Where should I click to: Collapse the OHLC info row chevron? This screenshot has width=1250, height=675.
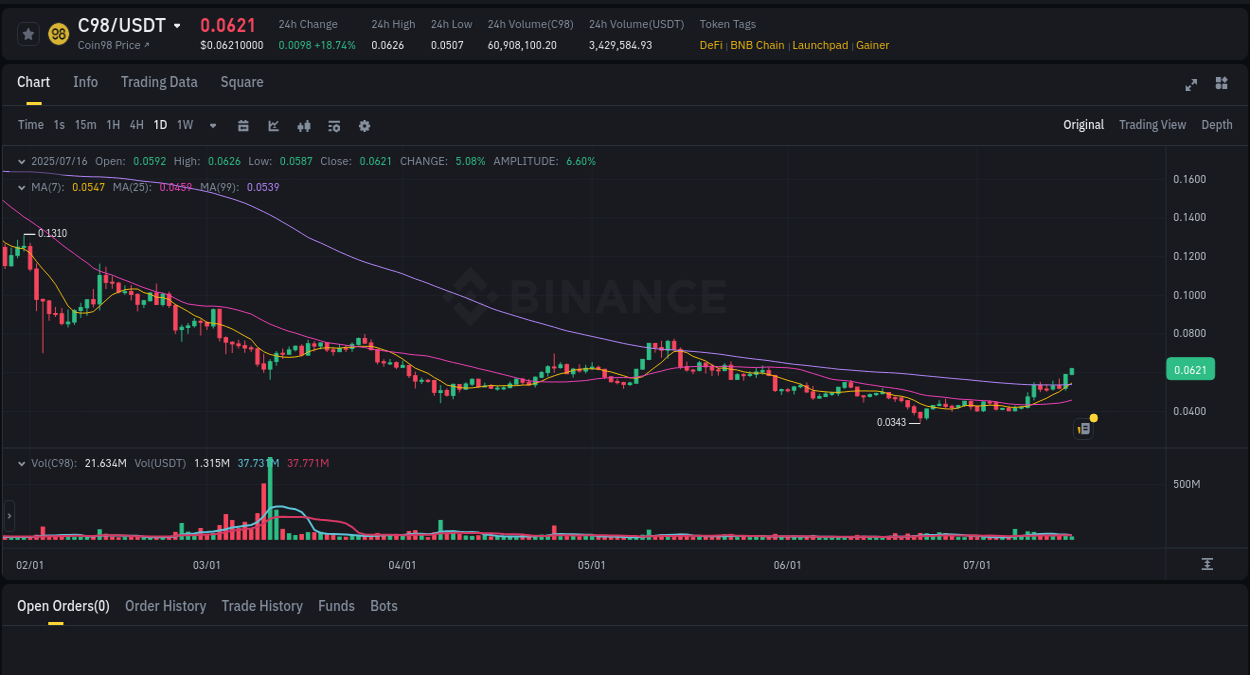21,160
